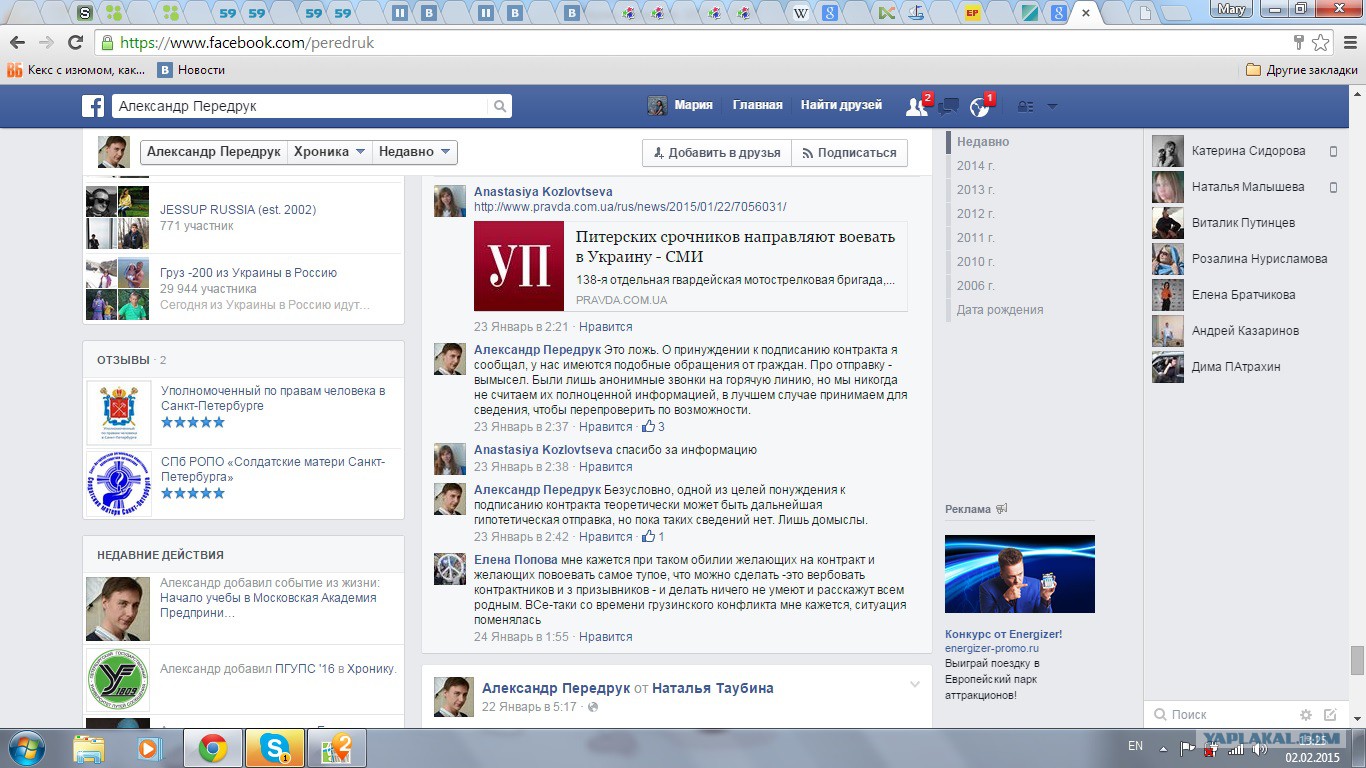Open chat with Елена Братчикова
This screenshot has height=768, width=1366.
coord(1243,295)
